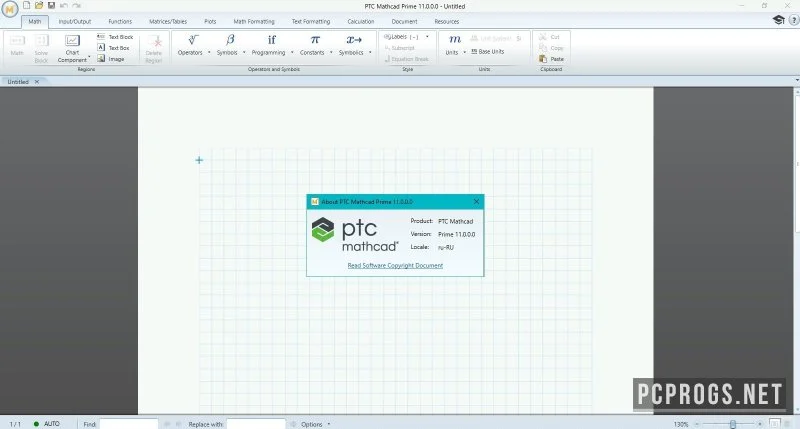Click the zoom in plus button
This screenshot has width=800, height=429.
760,424
